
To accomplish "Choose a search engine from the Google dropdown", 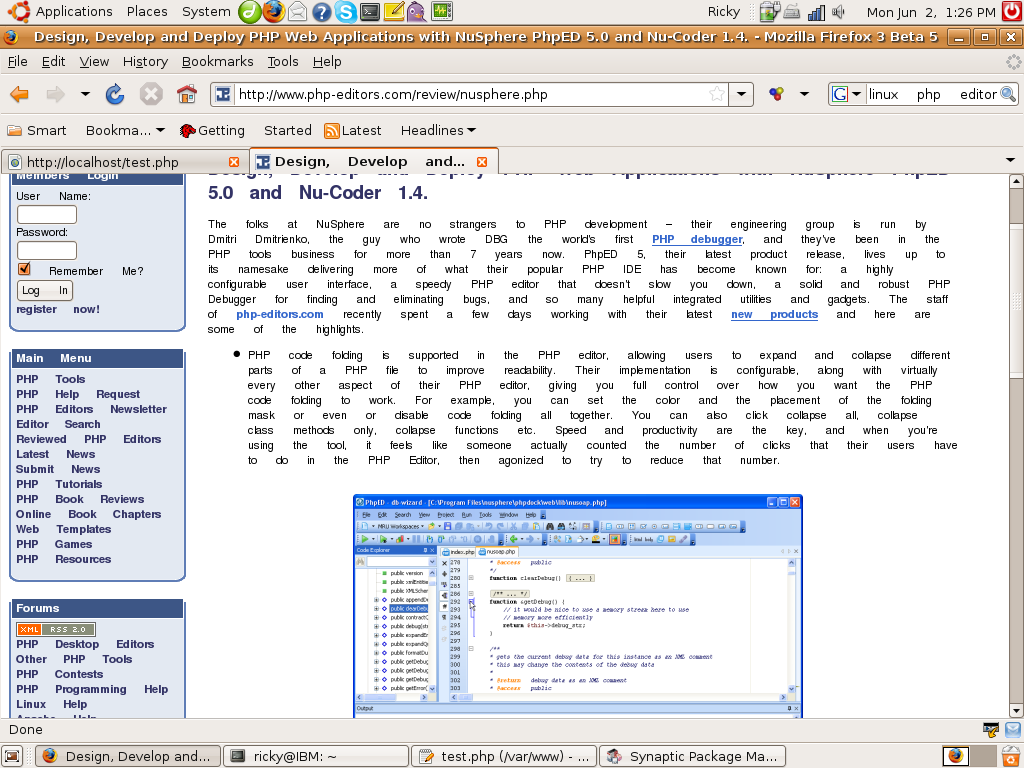I will coord(846,94).
